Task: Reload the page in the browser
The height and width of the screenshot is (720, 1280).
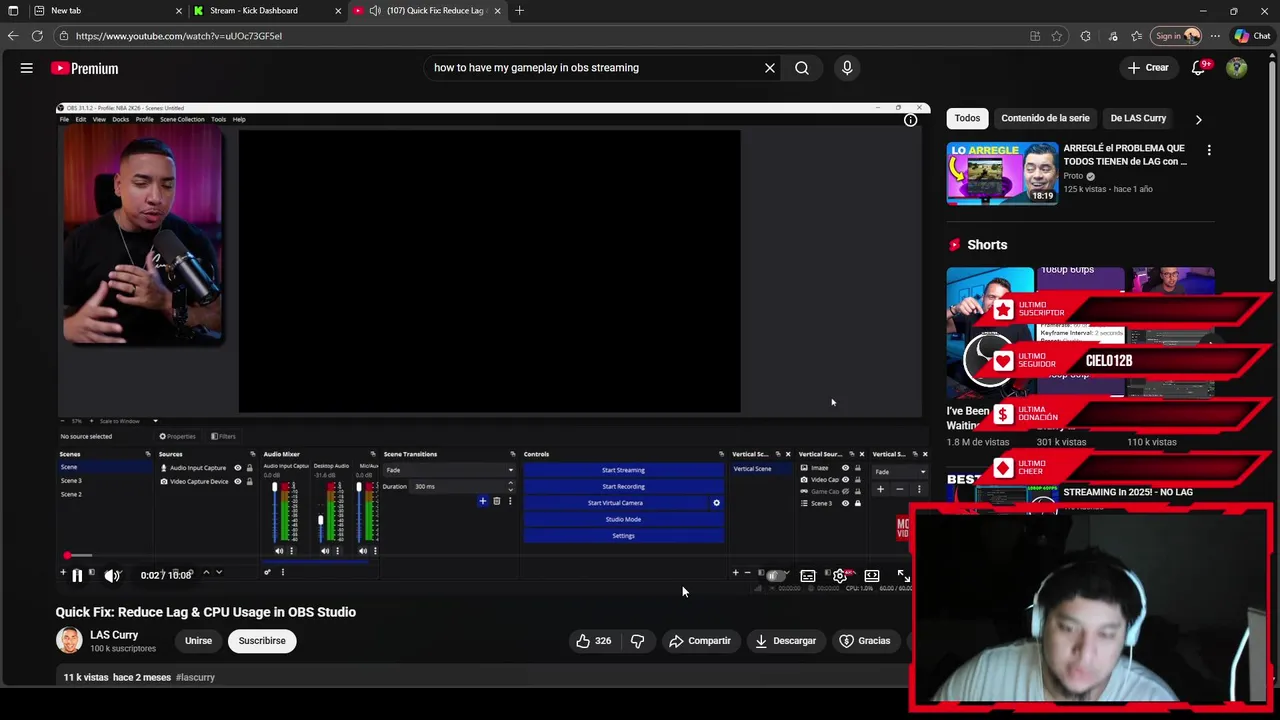Action: click(x=37, y=36)
